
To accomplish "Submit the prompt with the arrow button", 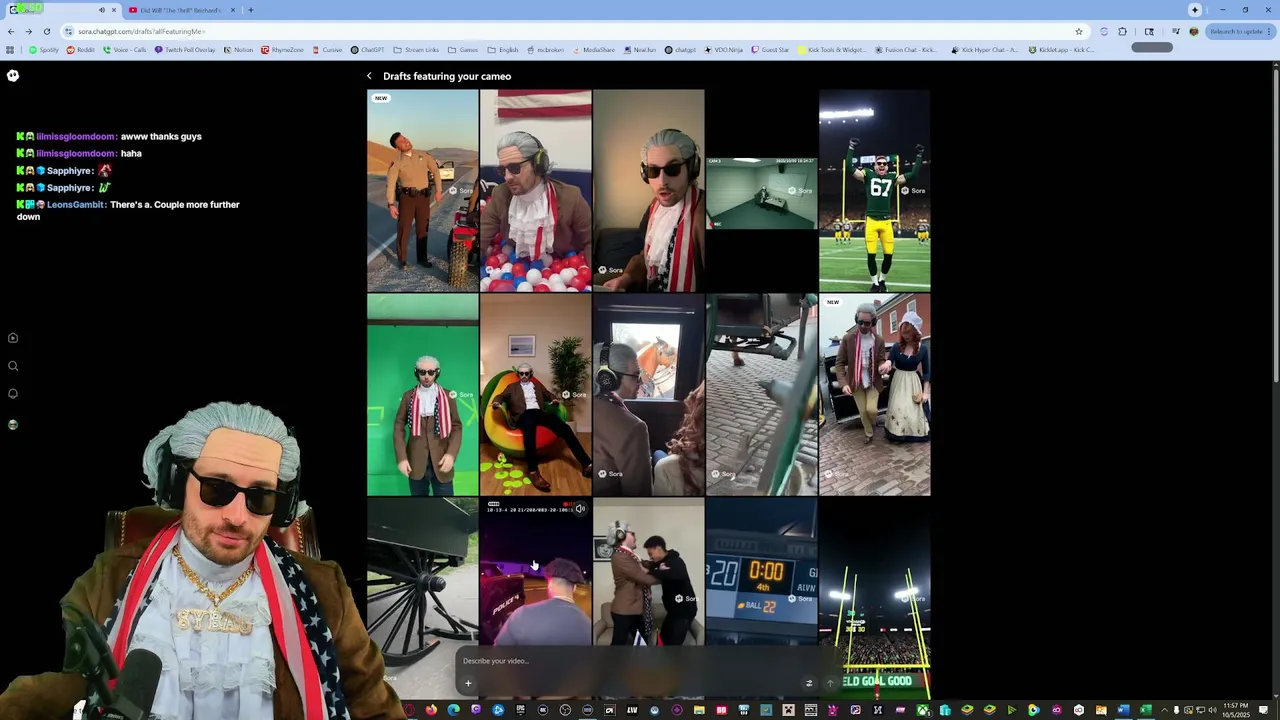I will [x=830, y=684].
